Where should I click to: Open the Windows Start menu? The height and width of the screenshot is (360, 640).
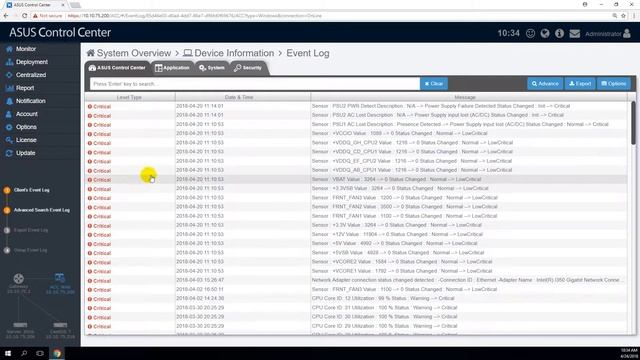tap(8, 353)
